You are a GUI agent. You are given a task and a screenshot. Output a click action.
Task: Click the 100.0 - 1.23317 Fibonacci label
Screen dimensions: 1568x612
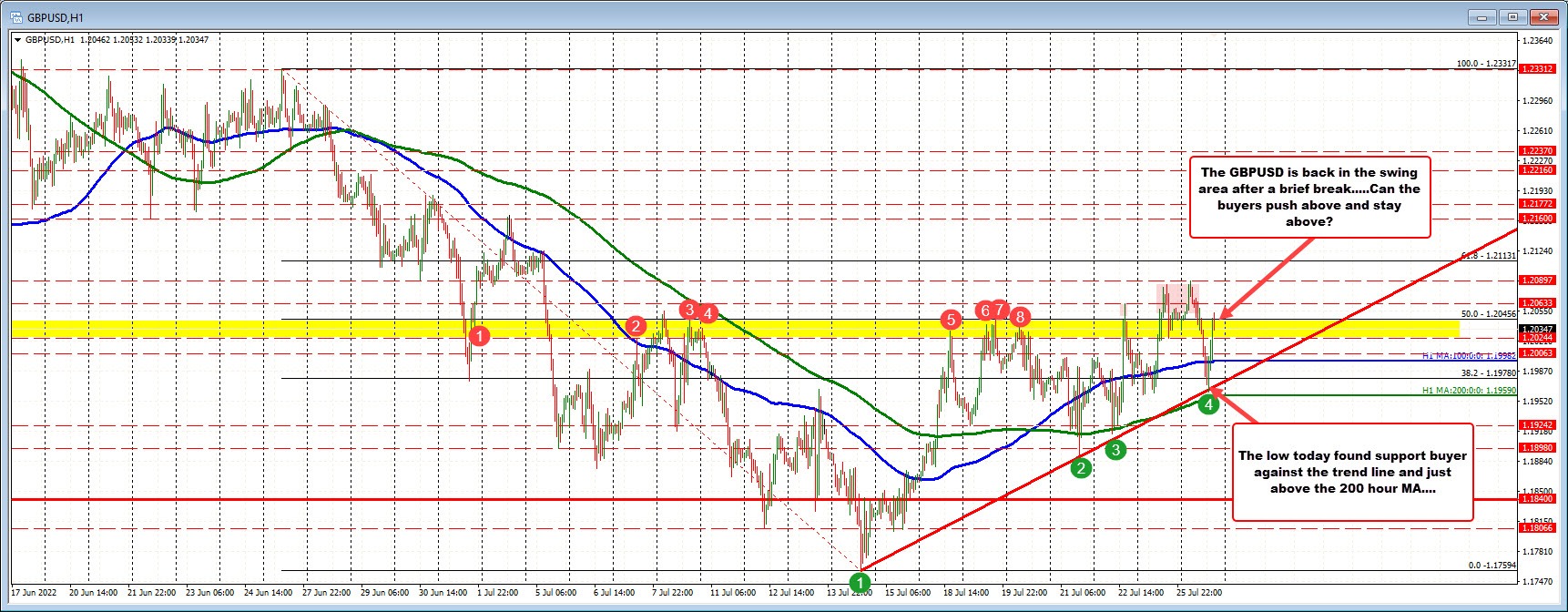pos(1486,64)
